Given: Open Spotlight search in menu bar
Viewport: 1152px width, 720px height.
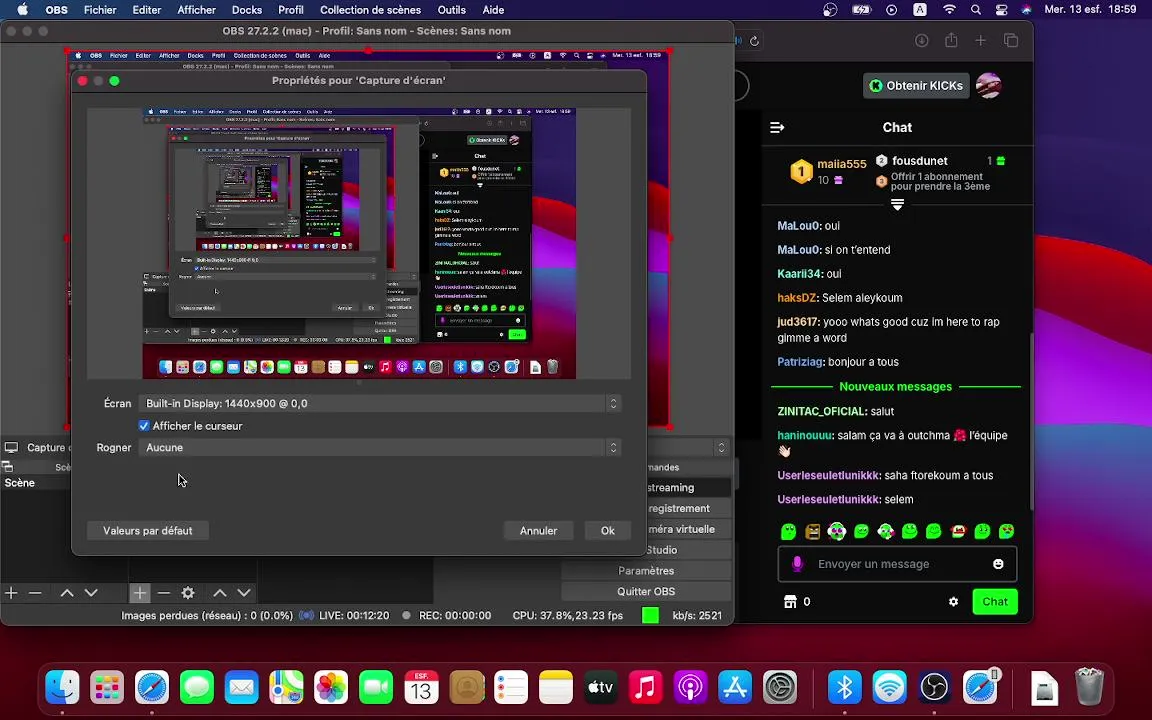Looking at the screenshot, I should pyautogui.click(x=976, y=10).
